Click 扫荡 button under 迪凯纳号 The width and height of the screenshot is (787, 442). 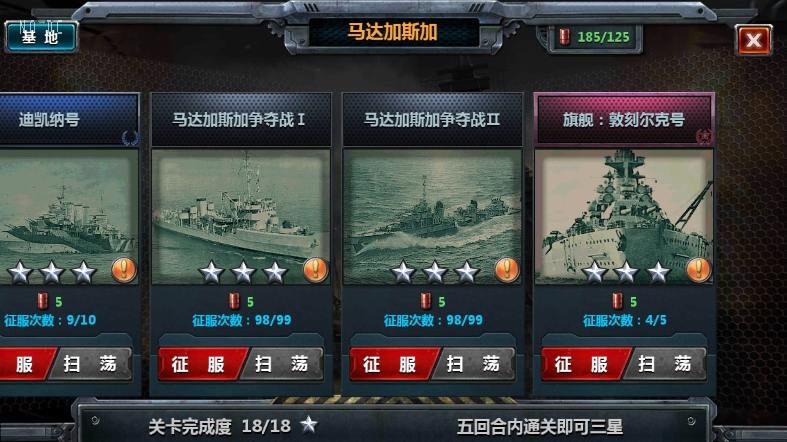tap(91, 364)
